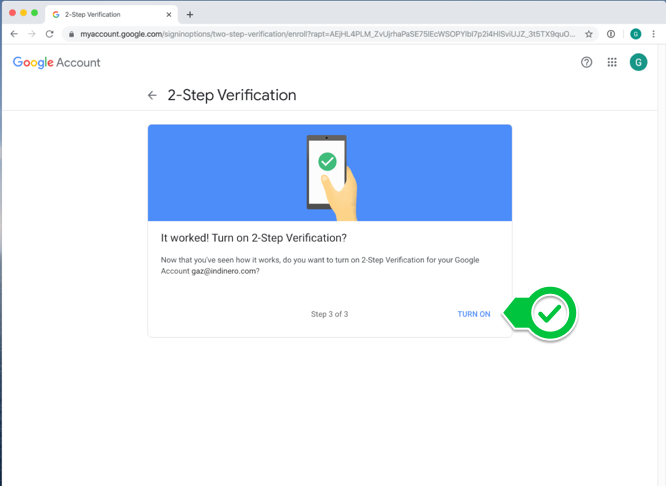Screen dimensions: 666x486
Task: Click the extension icon next to bookmark star
Action: [x=611, y=34]
